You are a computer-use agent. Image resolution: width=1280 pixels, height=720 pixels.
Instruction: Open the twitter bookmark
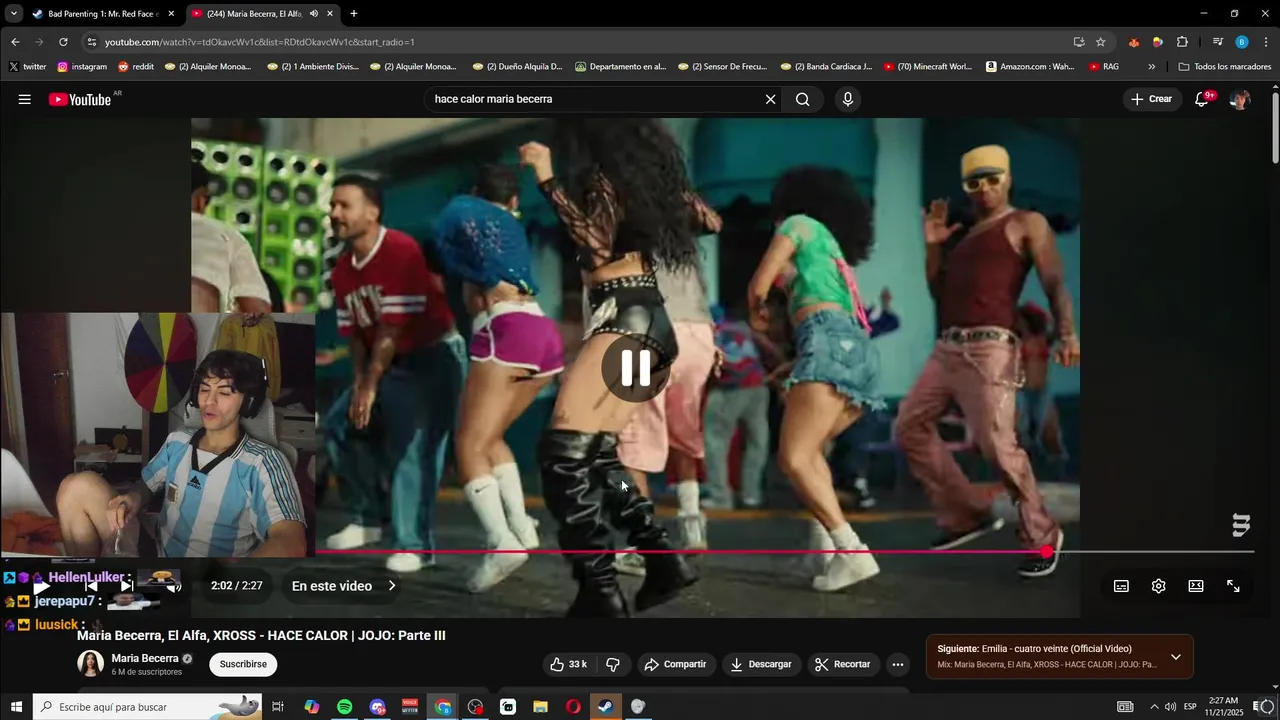[x=28, y=67]
